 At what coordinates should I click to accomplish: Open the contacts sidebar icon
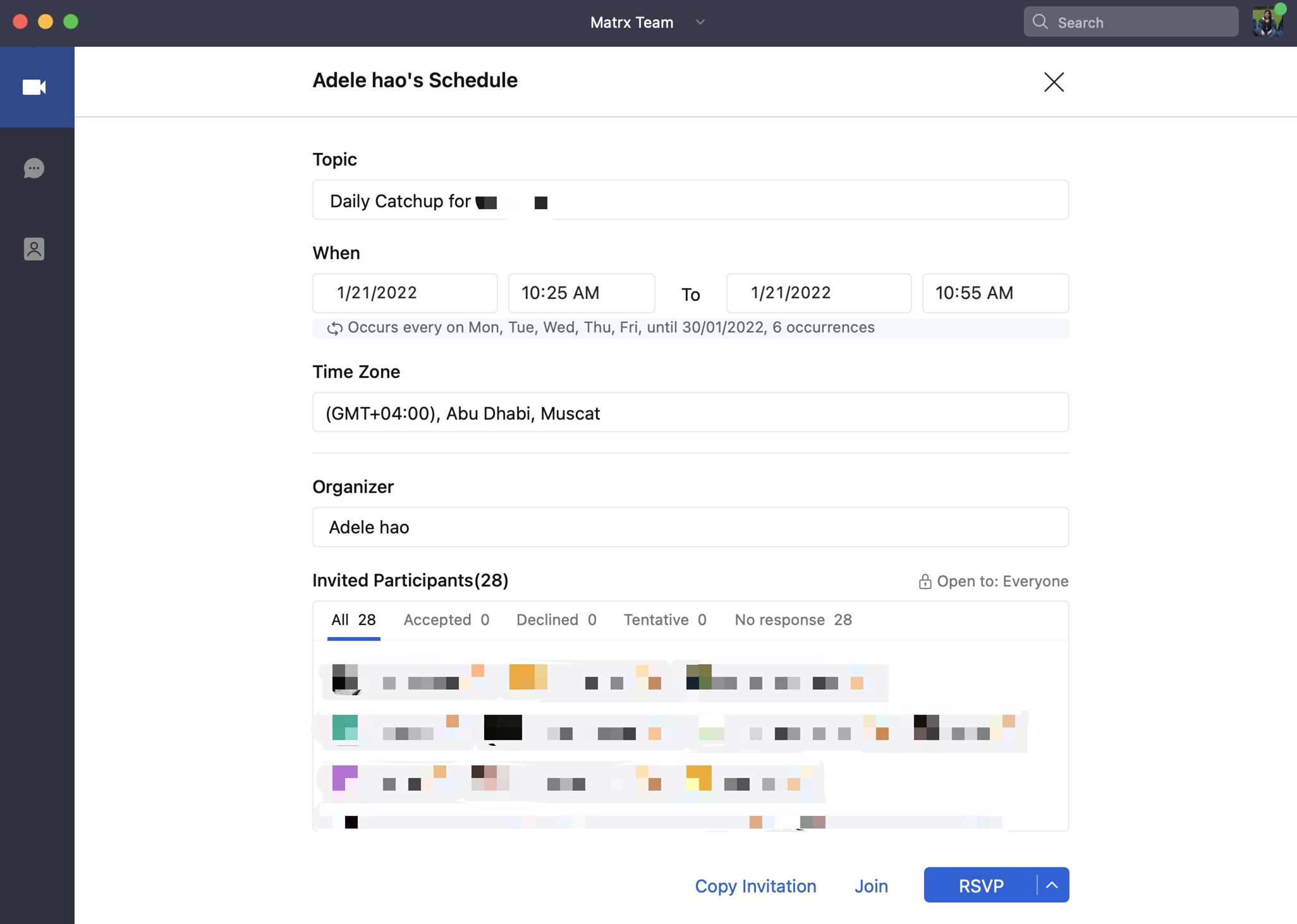34,249
